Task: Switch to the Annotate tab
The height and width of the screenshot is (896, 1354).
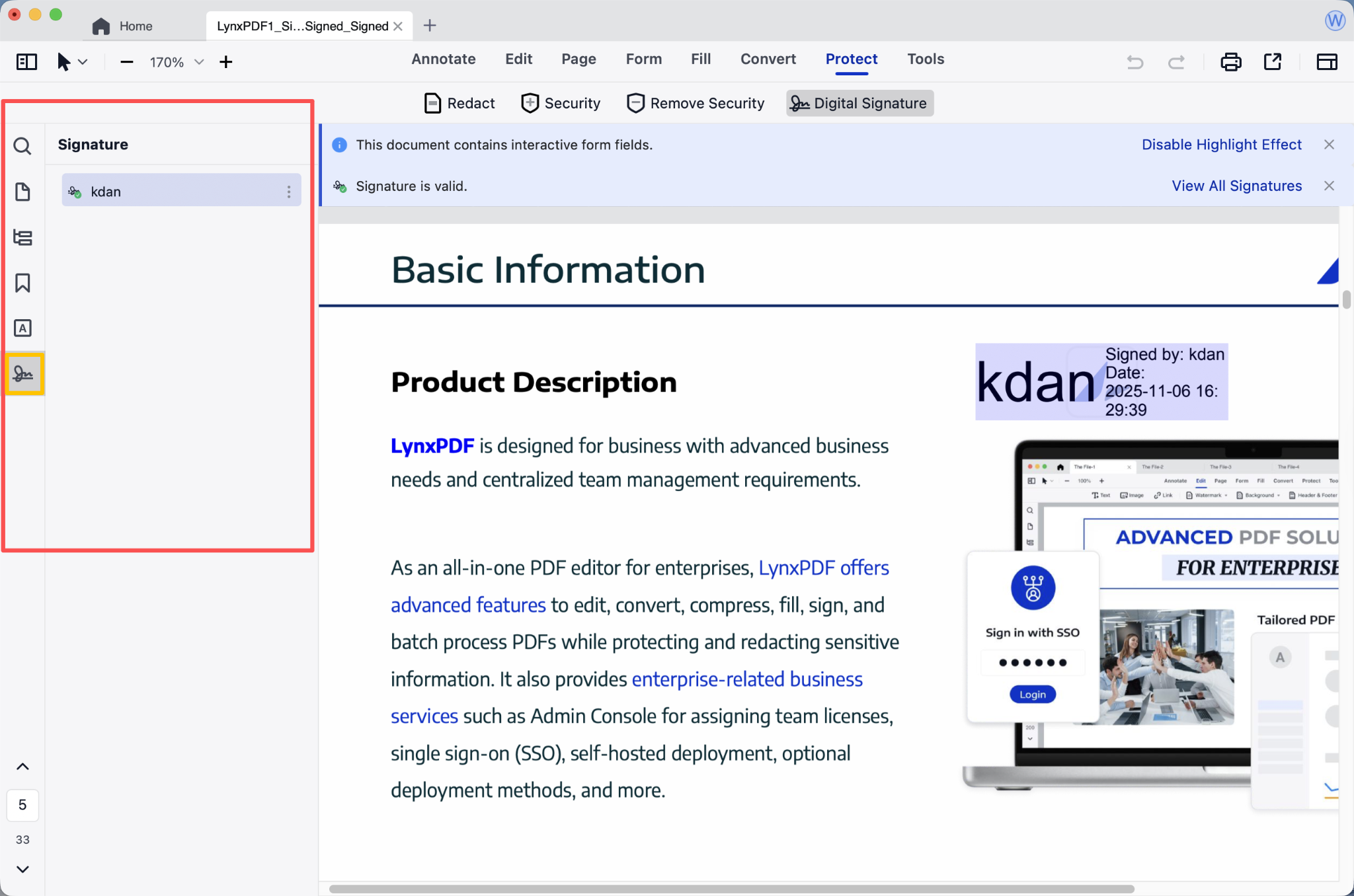Action: pyautogui.click(x=443, y=59)
